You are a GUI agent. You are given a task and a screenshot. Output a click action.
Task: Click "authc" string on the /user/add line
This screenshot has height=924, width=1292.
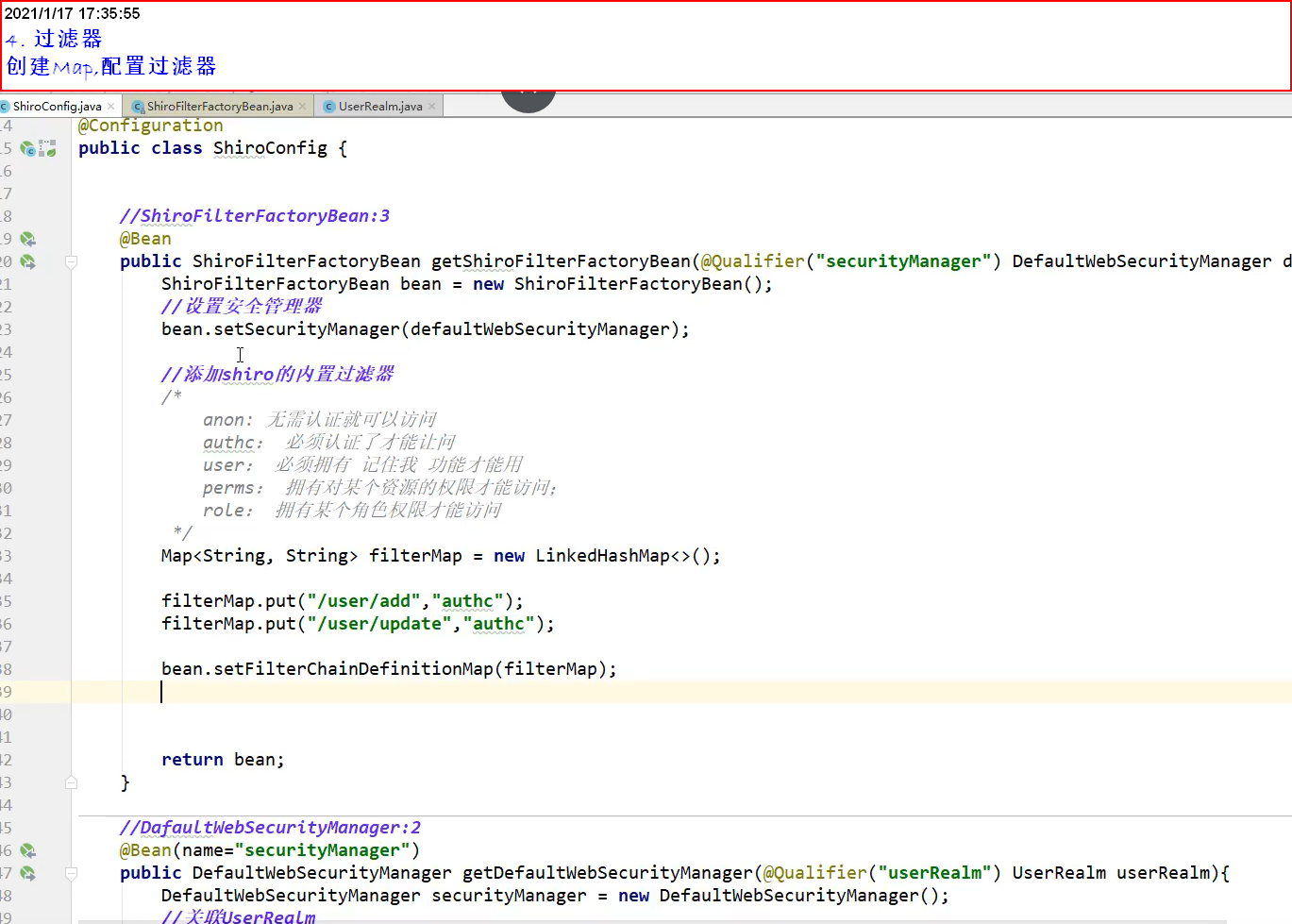pos(467,601)
